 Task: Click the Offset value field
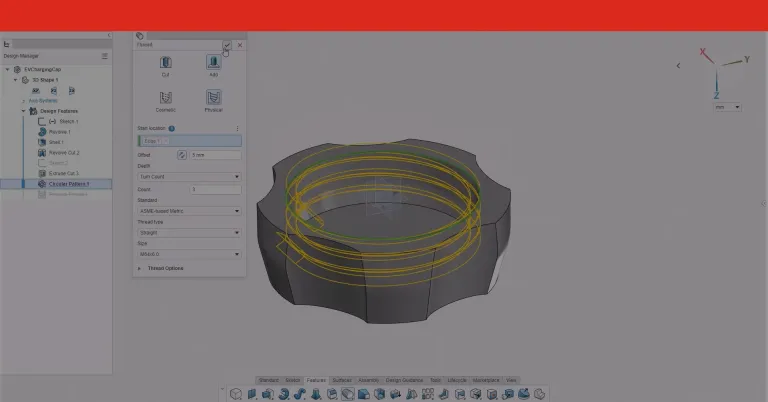click(216, 155)
